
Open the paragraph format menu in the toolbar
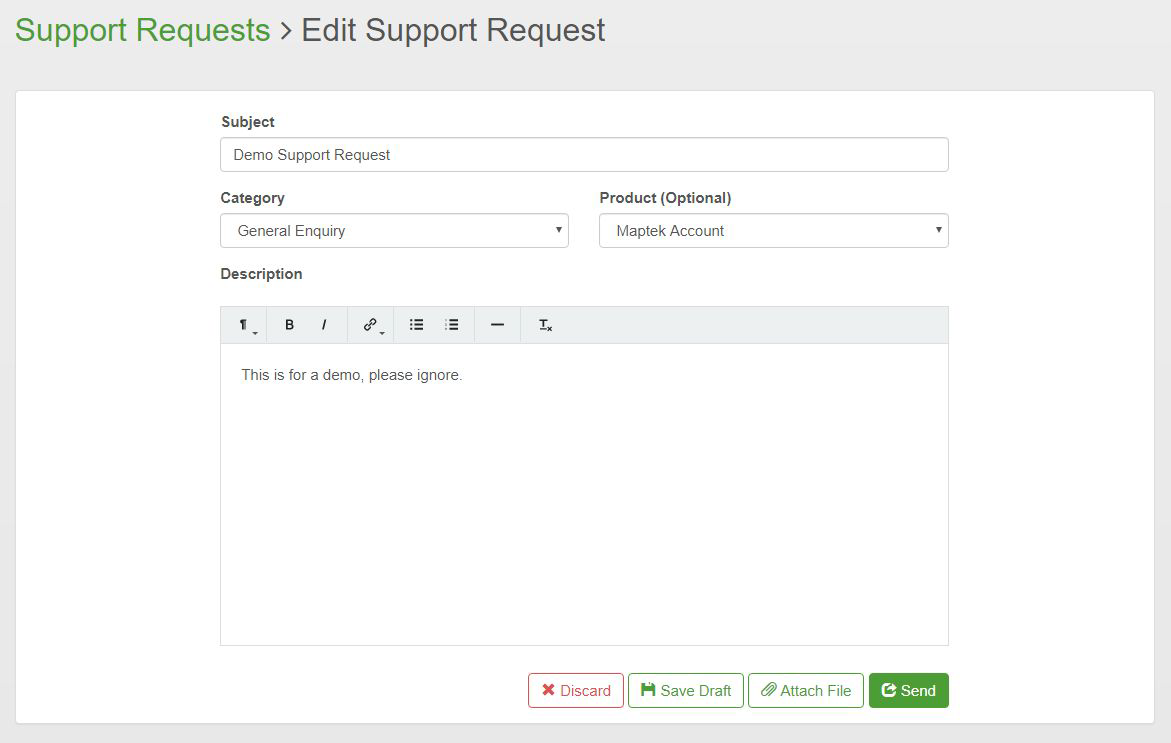click(x=244, y=325)
